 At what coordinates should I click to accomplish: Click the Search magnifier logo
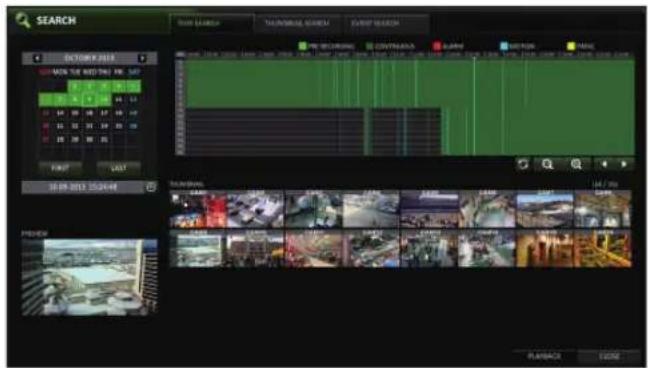click(23, 20)
